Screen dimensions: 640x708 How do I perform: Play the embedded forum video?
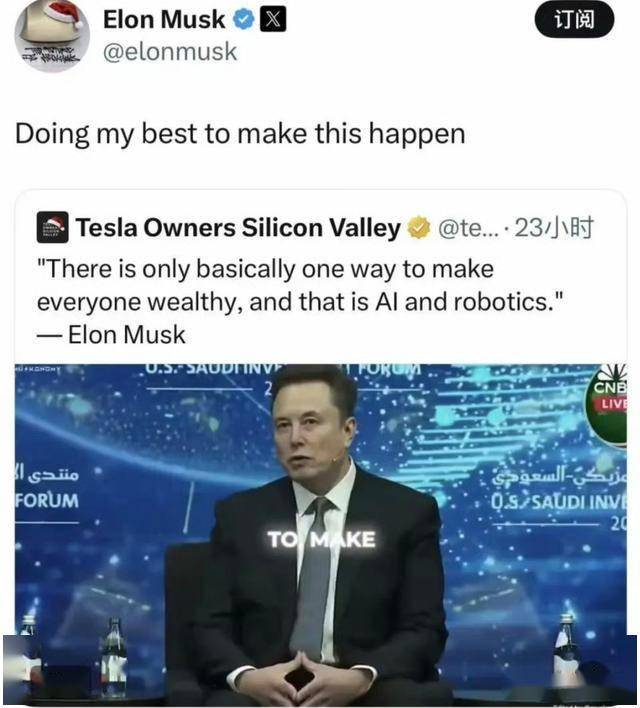coord(320,534)
